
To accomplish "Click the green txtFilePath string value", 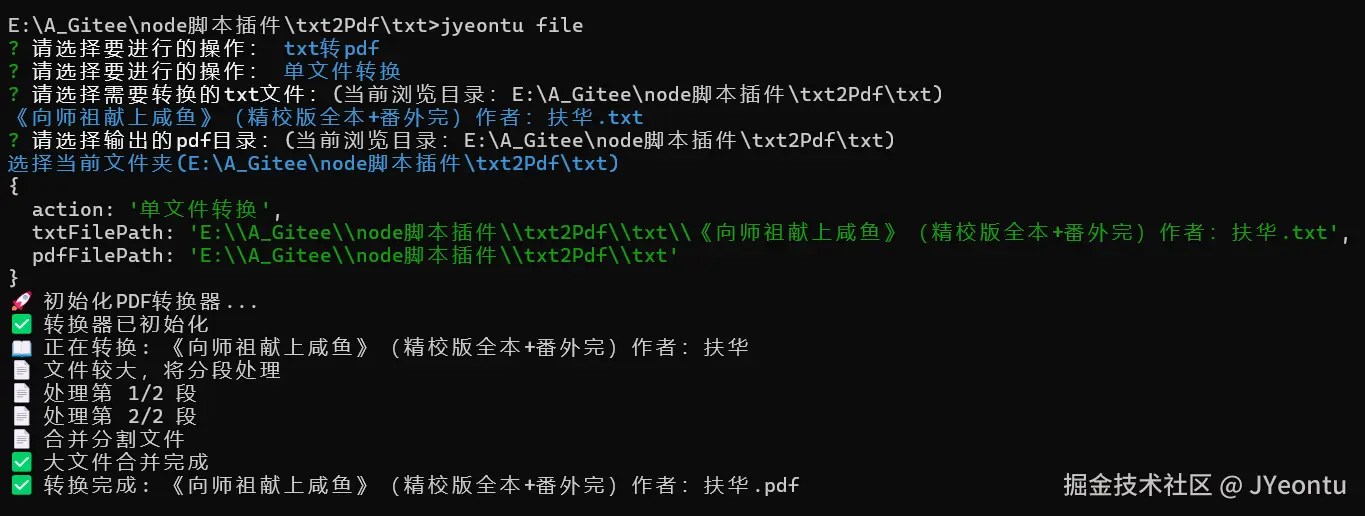I will [764, 233].
